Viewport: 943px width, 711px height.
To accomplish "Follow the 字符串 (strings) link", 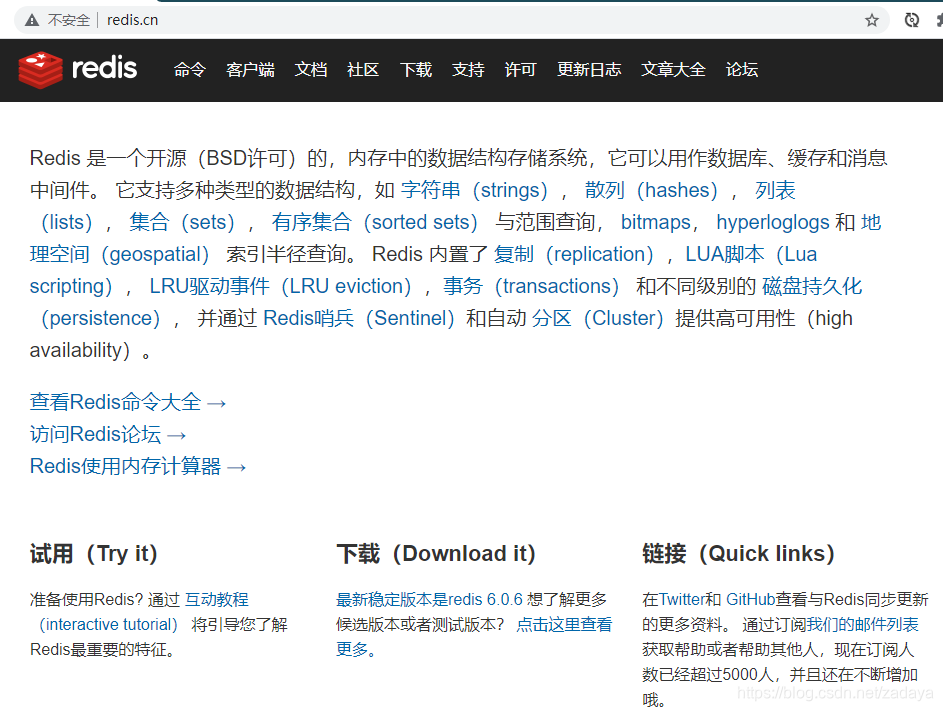I will tap(475, 190).
